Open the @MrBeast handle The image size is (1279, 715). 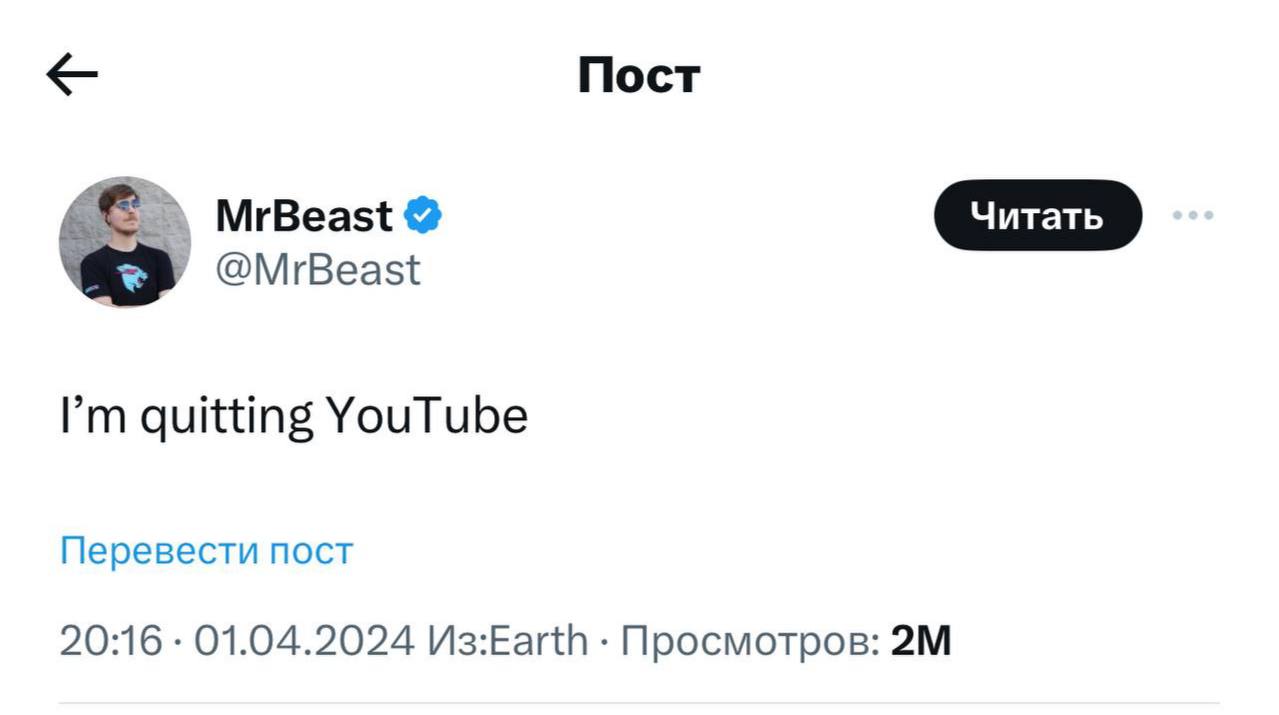coord(318,270)
